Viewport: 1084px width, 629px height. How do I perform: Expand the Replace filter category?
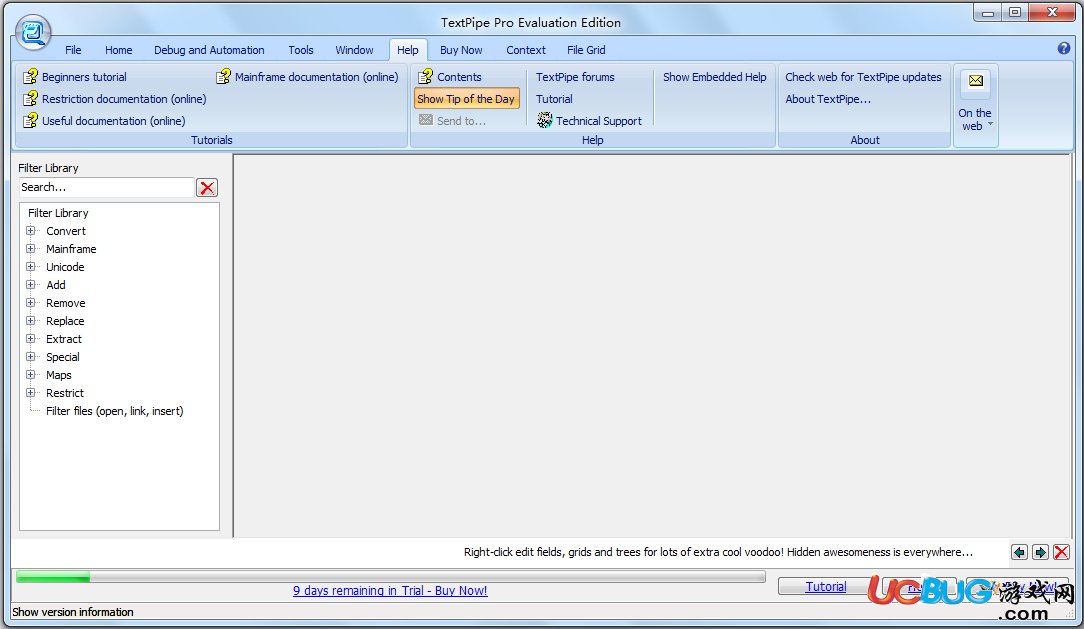[30, 321]
